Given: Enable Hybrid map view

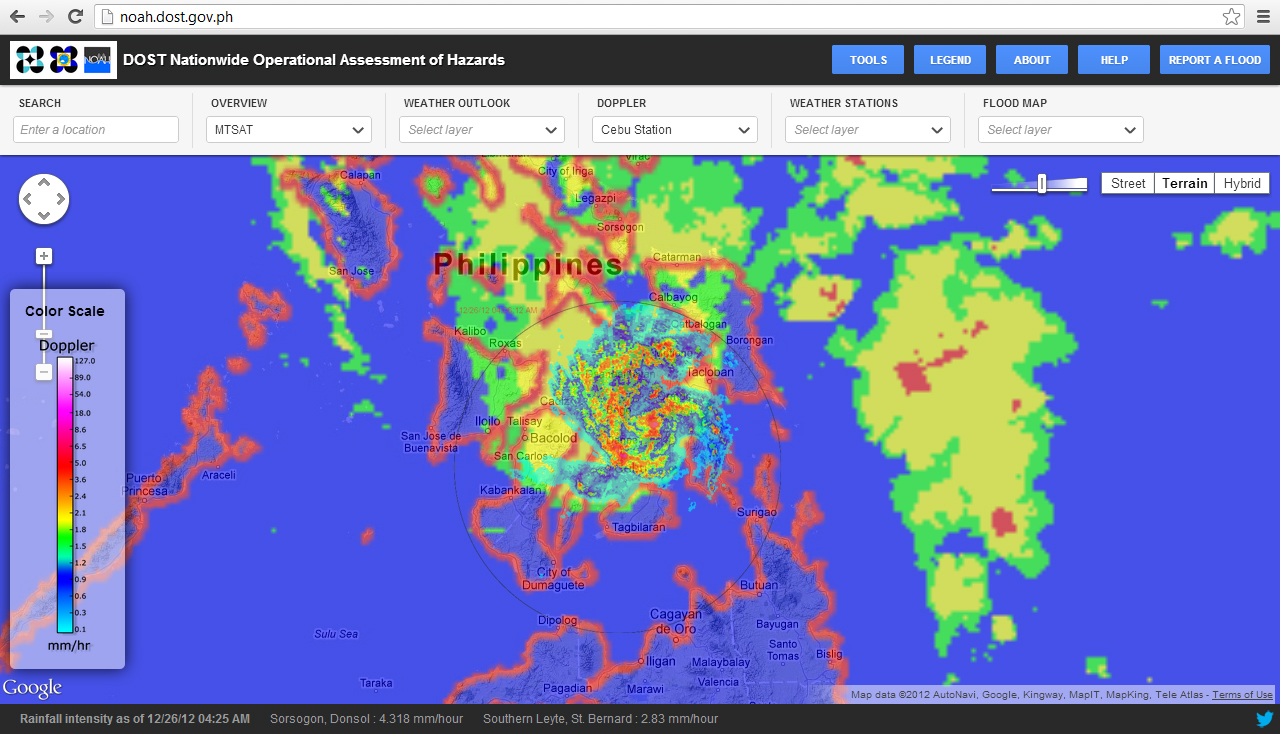Looking at the screenshot, I should 1242,183.
